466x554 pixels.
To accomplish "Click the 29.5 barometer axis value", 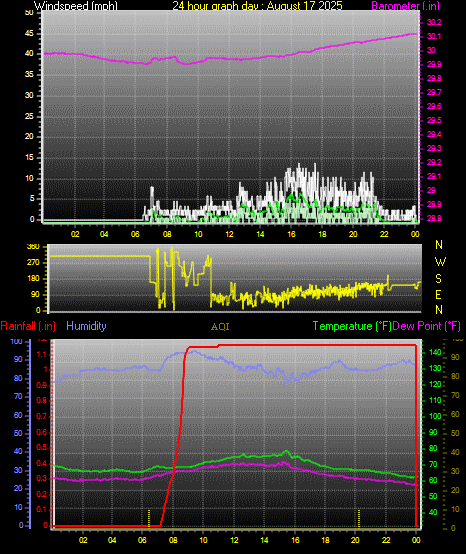I will (x=434, y=120).
